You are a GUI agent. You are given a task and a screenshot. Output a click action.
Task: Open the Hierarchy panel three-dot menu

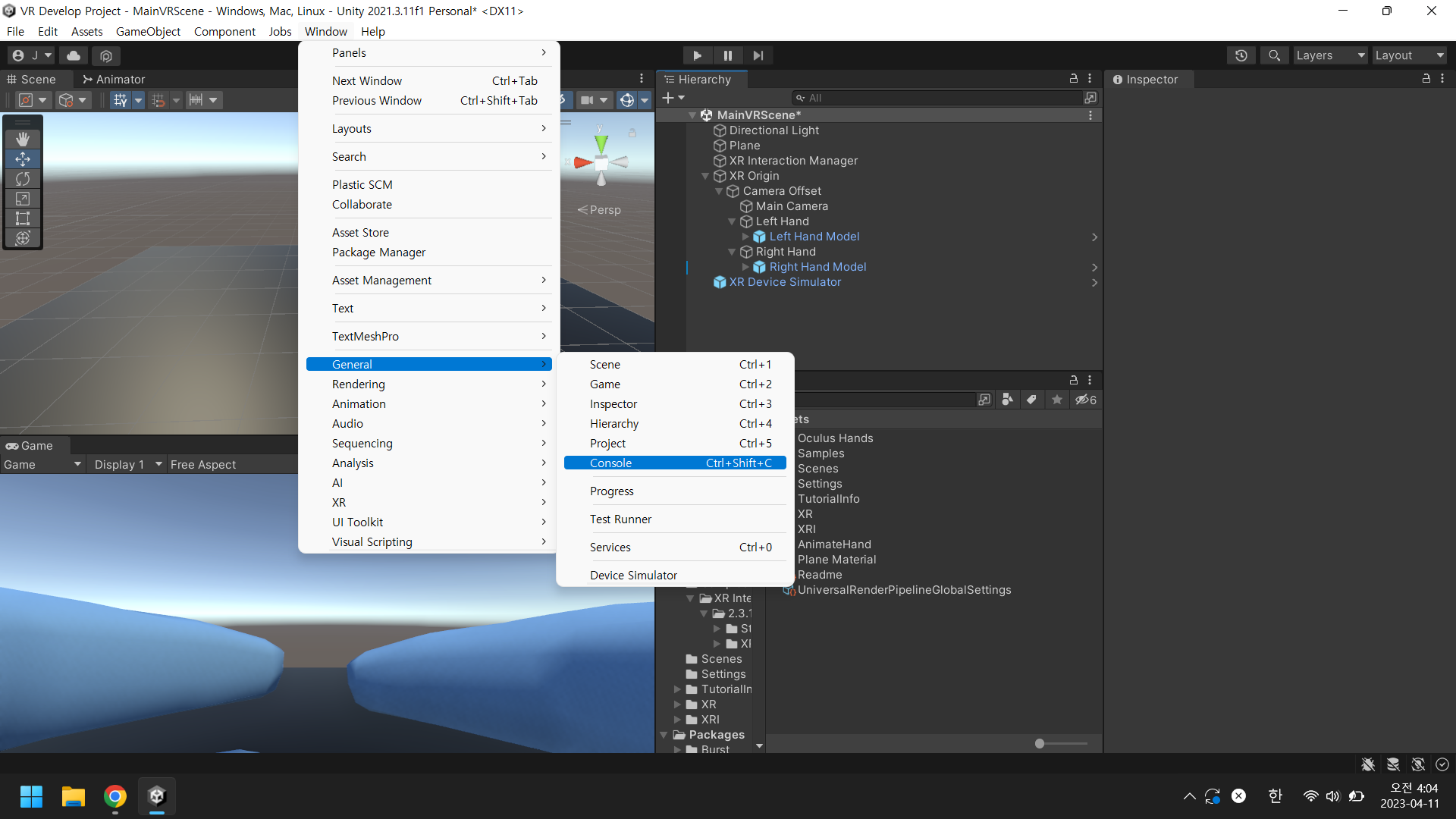(1090, 79)
